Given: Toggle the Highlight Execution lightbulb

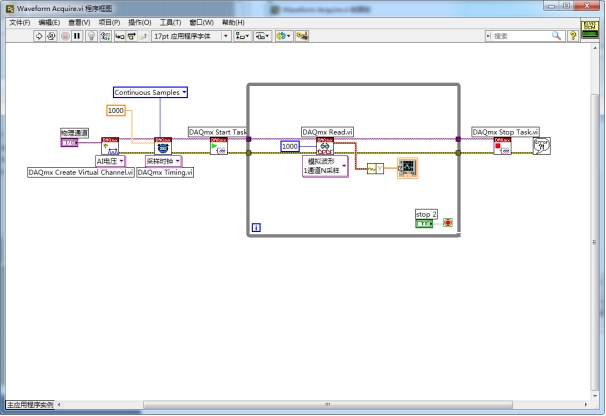Looking at the screenshot, I should (x=93, y=35).
